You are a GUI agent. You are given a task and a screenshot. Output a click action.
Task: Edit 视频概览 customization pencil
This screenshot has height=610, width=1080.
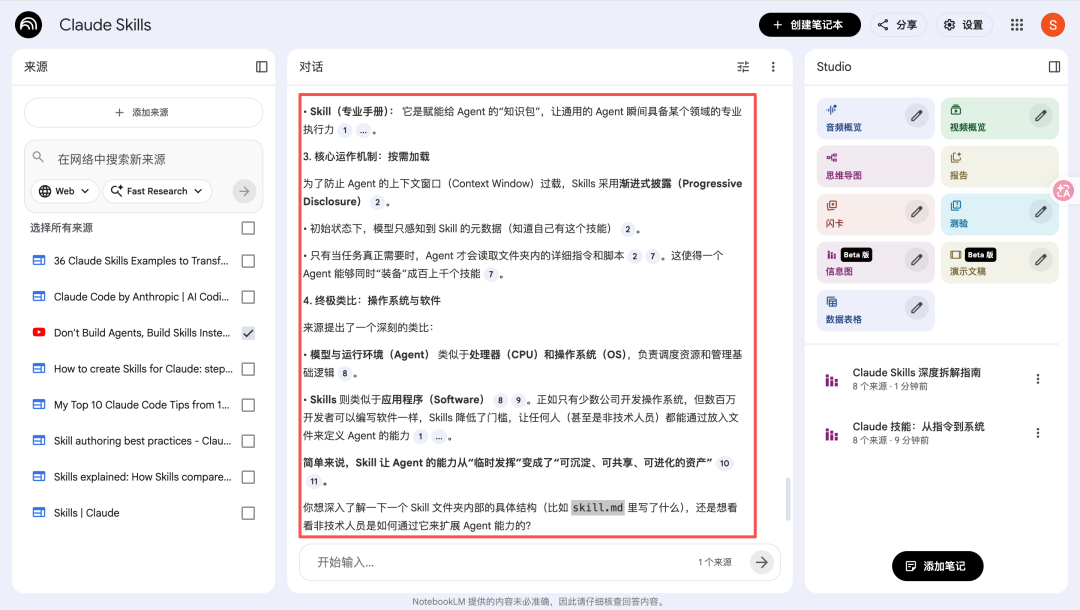click(x=1040, y=116)
